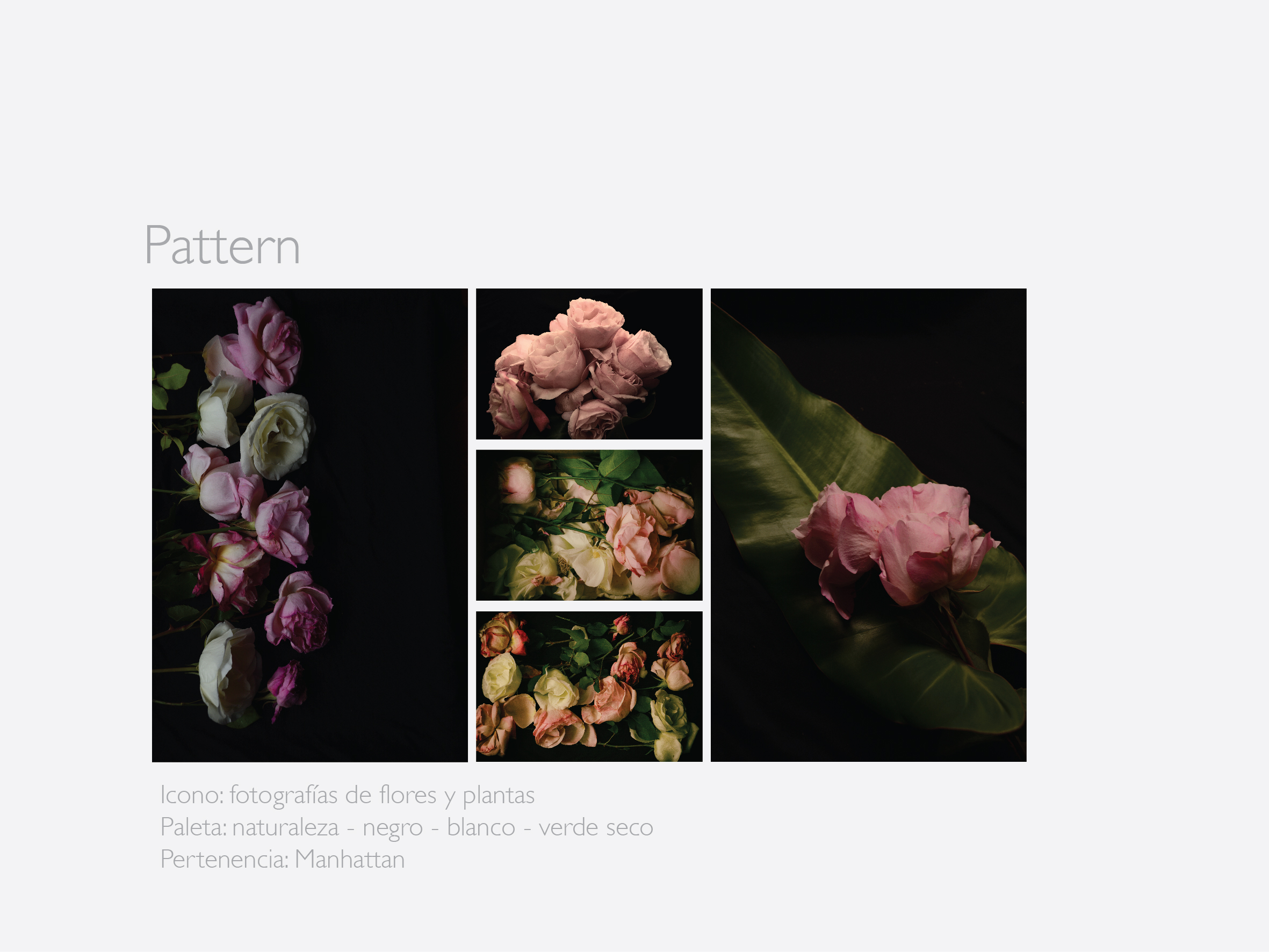The image size is (1269, 952).
Task: Select the Pertenencia: Manhattan line
Action: [282, 860]
